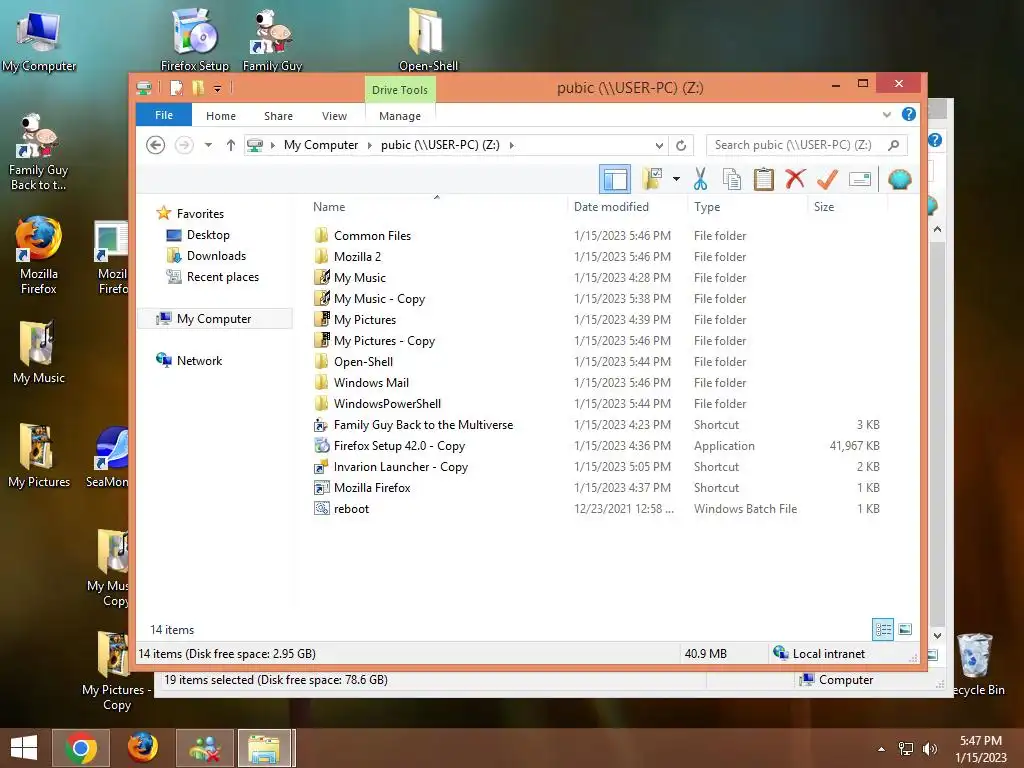Viewport: 1024px width, 768px height.
Task: Click the Cut scissors icon in toolbar
Action: coord(700,178)
